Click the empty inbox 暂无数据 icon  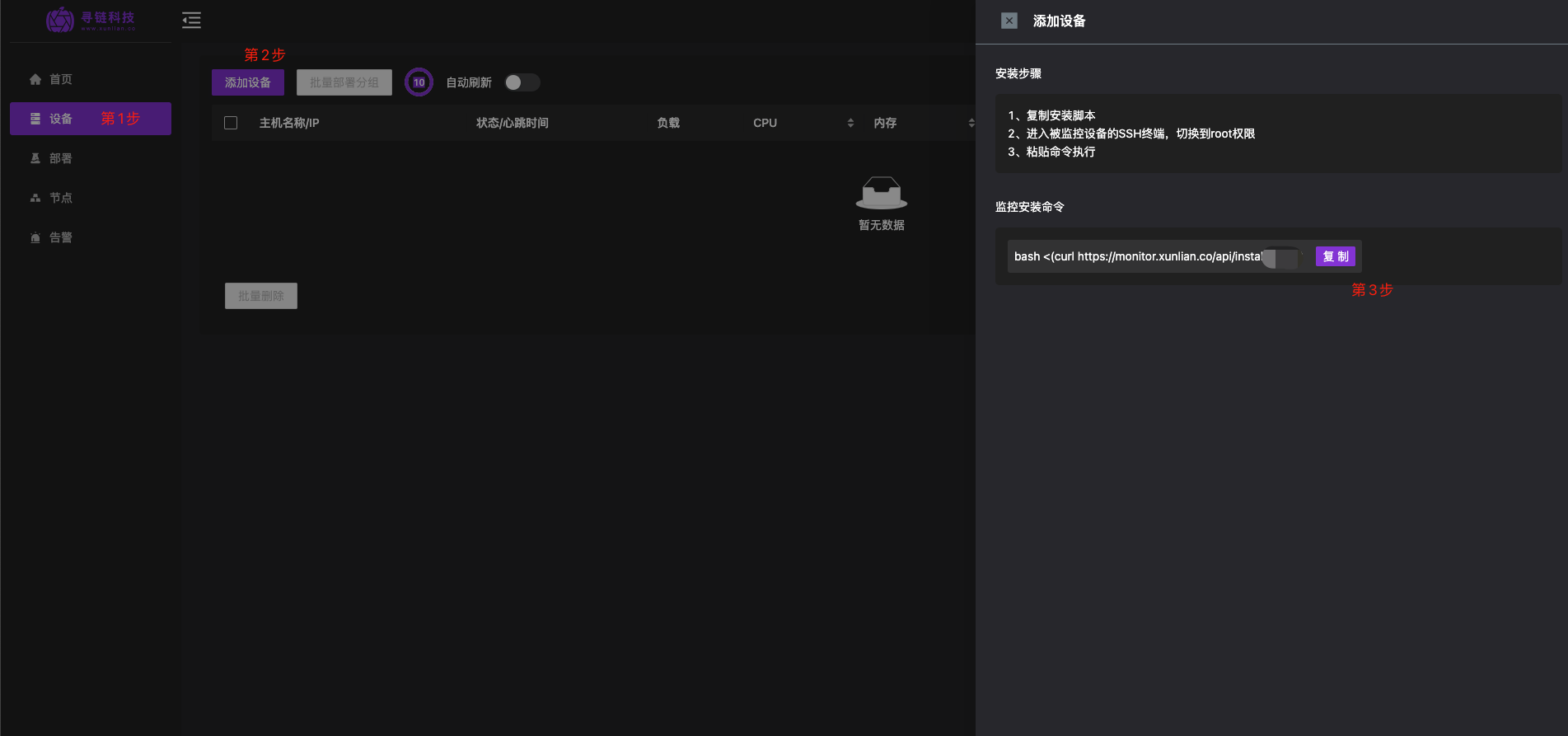(881, 193)
